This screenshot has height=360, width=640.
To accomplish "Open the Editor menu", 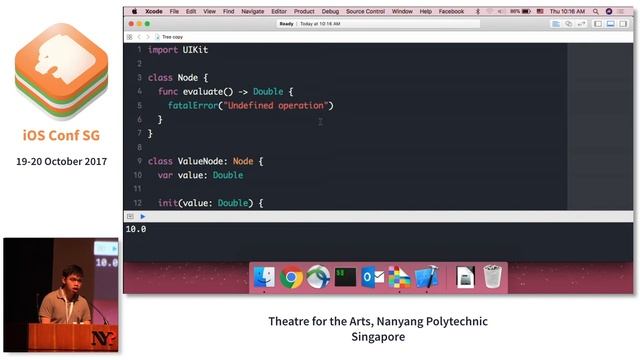I will (279, 11).
